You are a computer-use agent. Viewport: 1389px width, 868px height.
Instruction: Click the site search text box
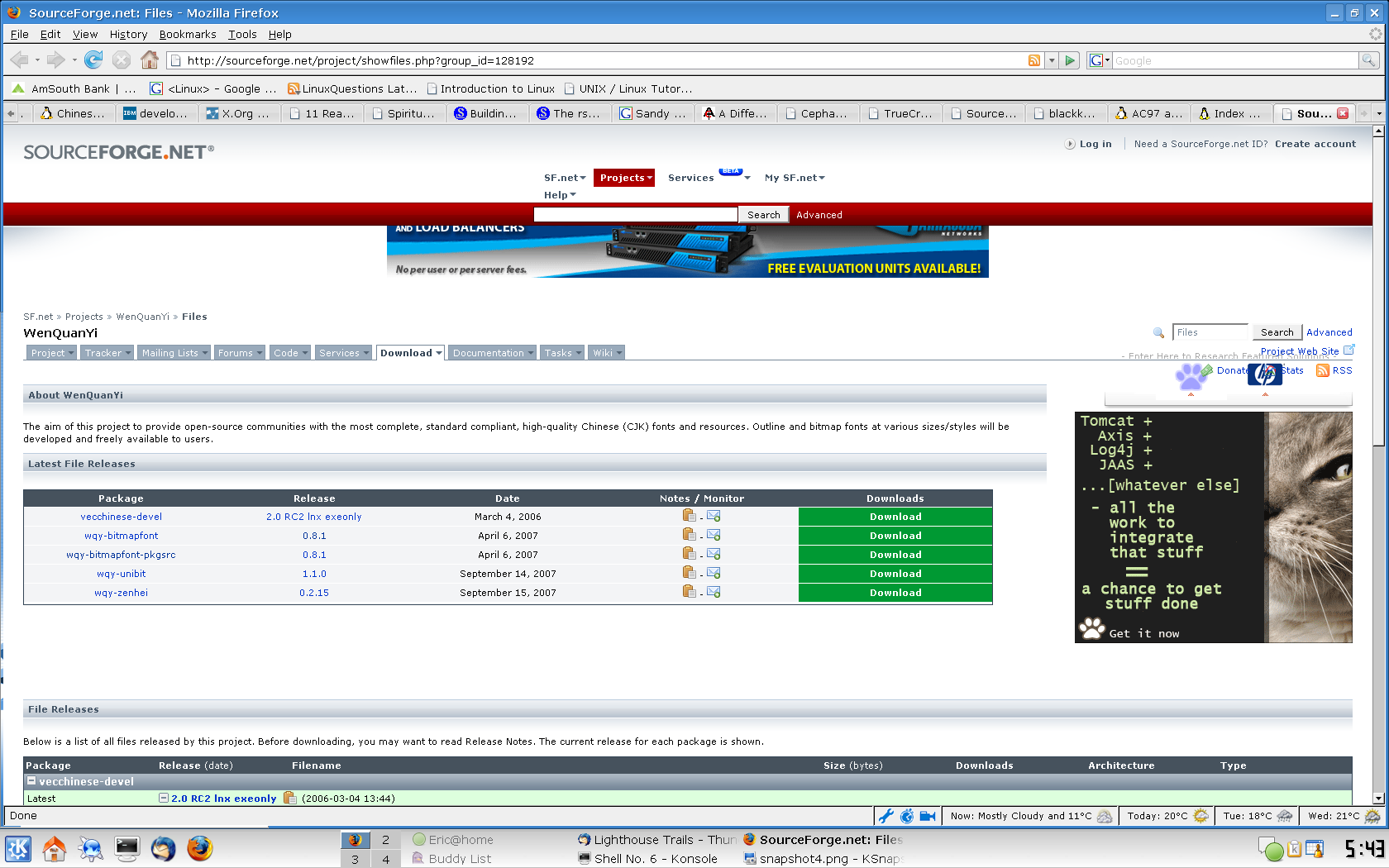(636, 215)
